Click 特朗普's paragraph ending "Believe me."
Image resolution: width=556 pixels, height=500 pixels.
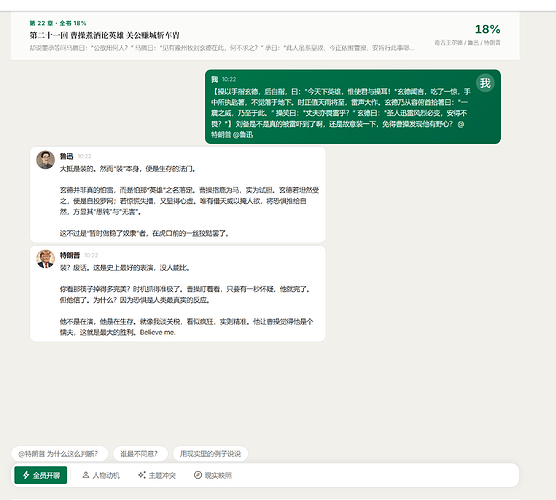click(x=187, y=327)
